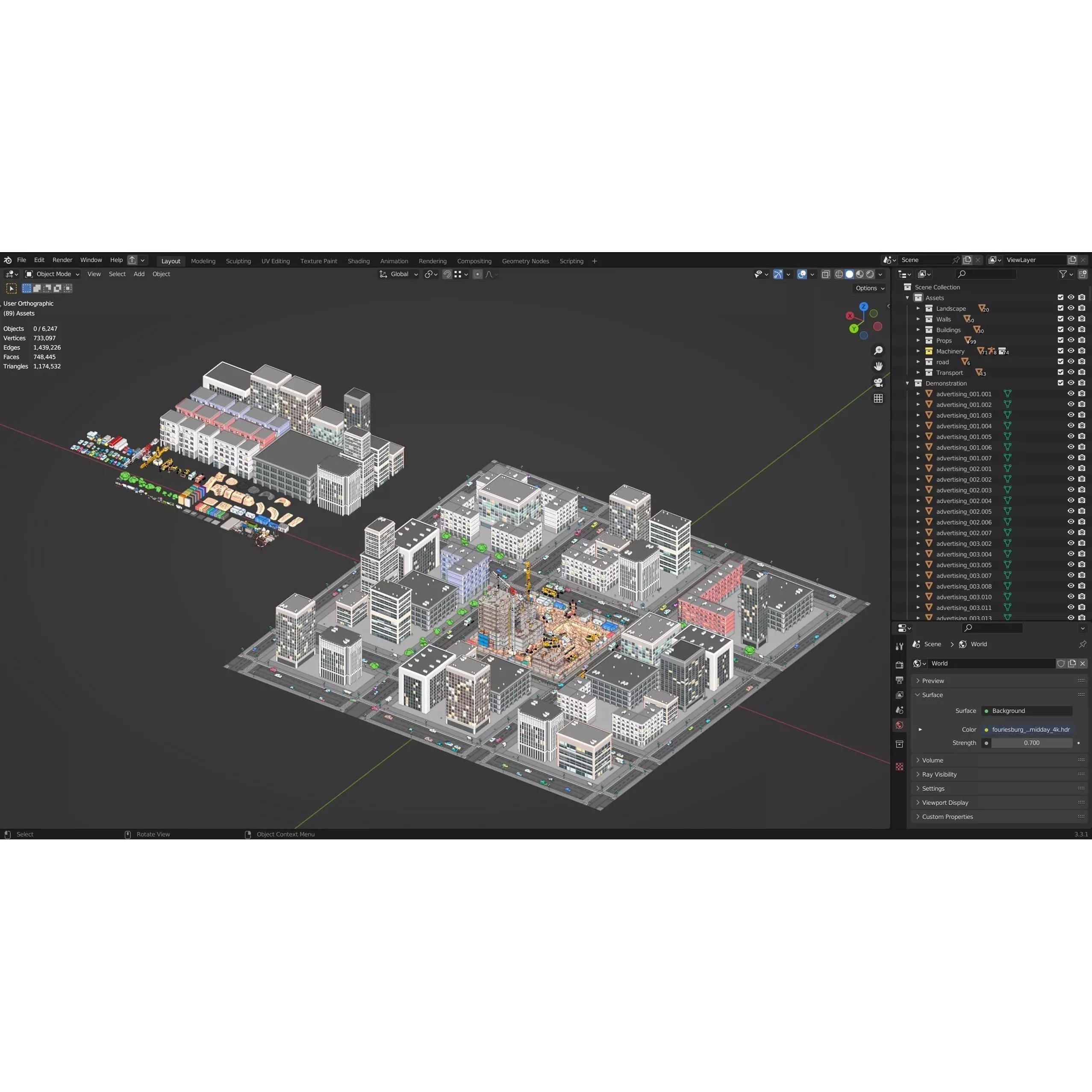Open the Rendering menu in the top bar
The width and height of the screenshot is (1092, 1092).
point(433,261)
